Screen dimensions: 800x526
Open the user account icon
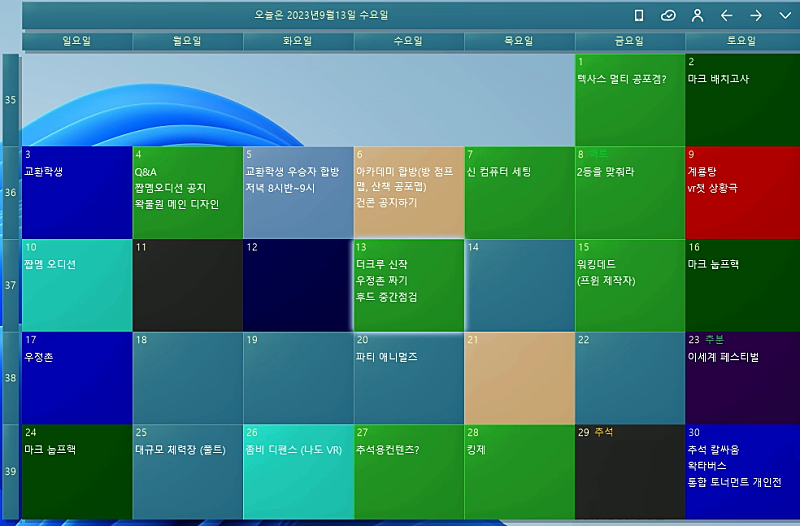click(697, 16)
